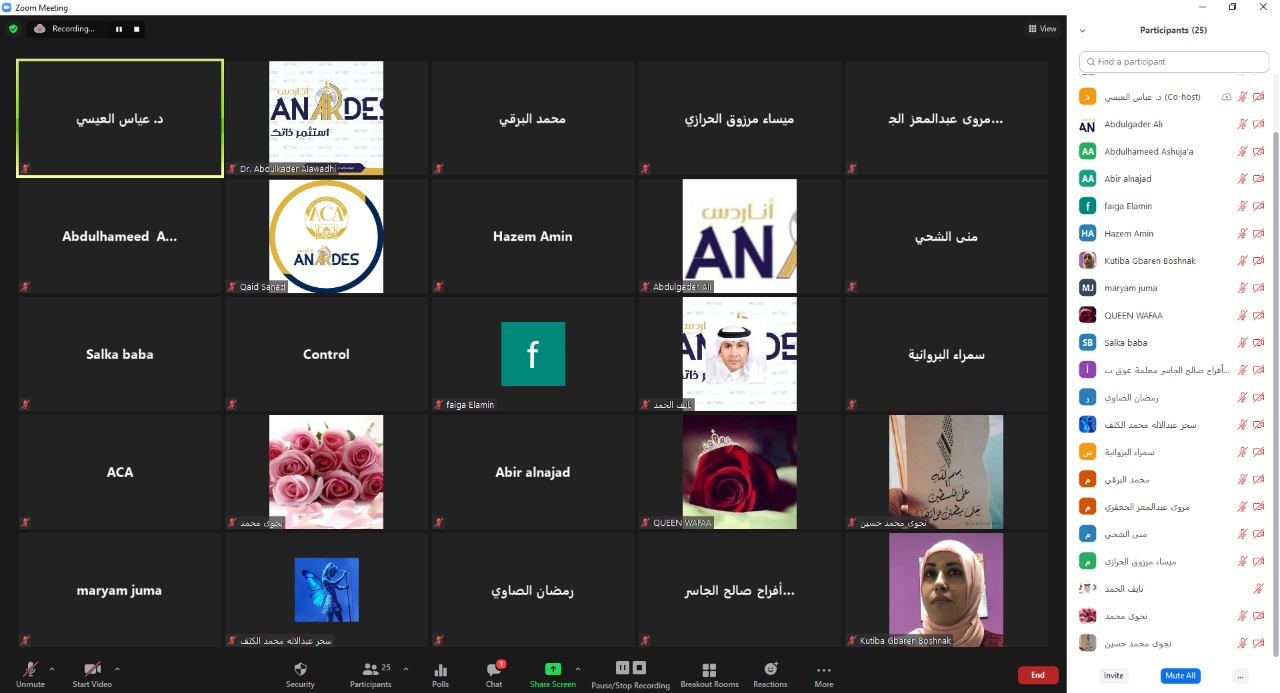Open the View layout menu
The image size is (1280, 693).
(x=1042, y=29)
